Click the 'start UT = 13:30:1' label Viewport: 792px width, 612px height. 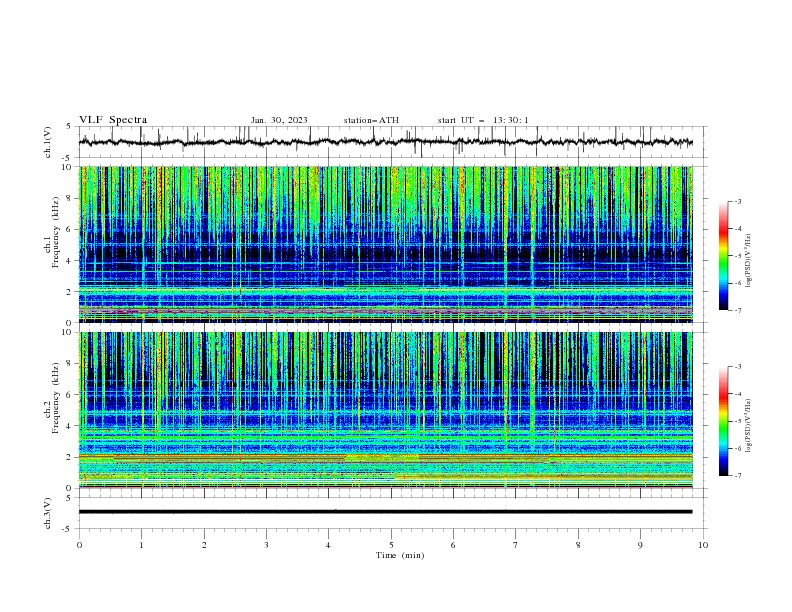pos(483,120)
